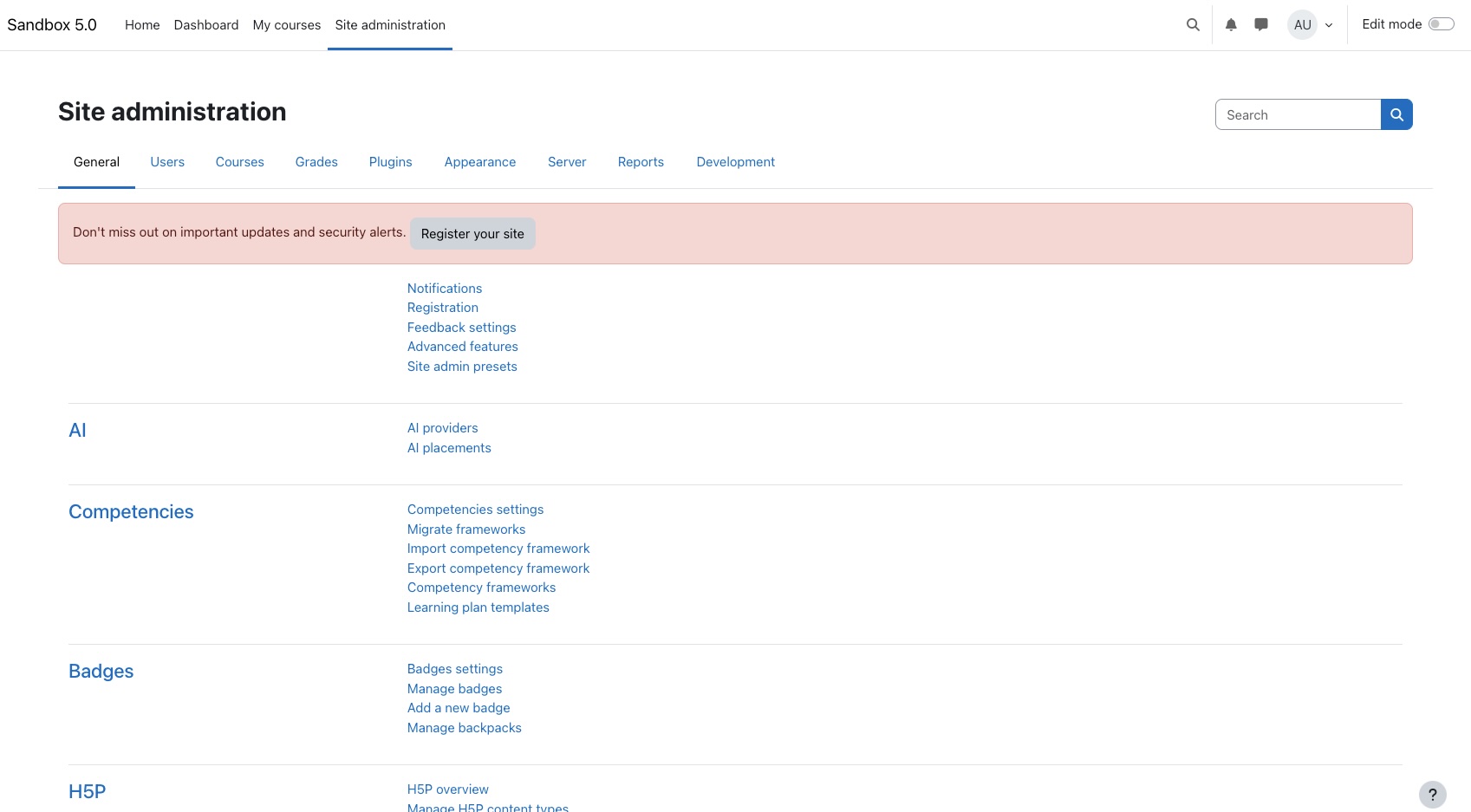Click the blue search submit button
This screenshot has height=812, width=1471.
click(1396, 114)
